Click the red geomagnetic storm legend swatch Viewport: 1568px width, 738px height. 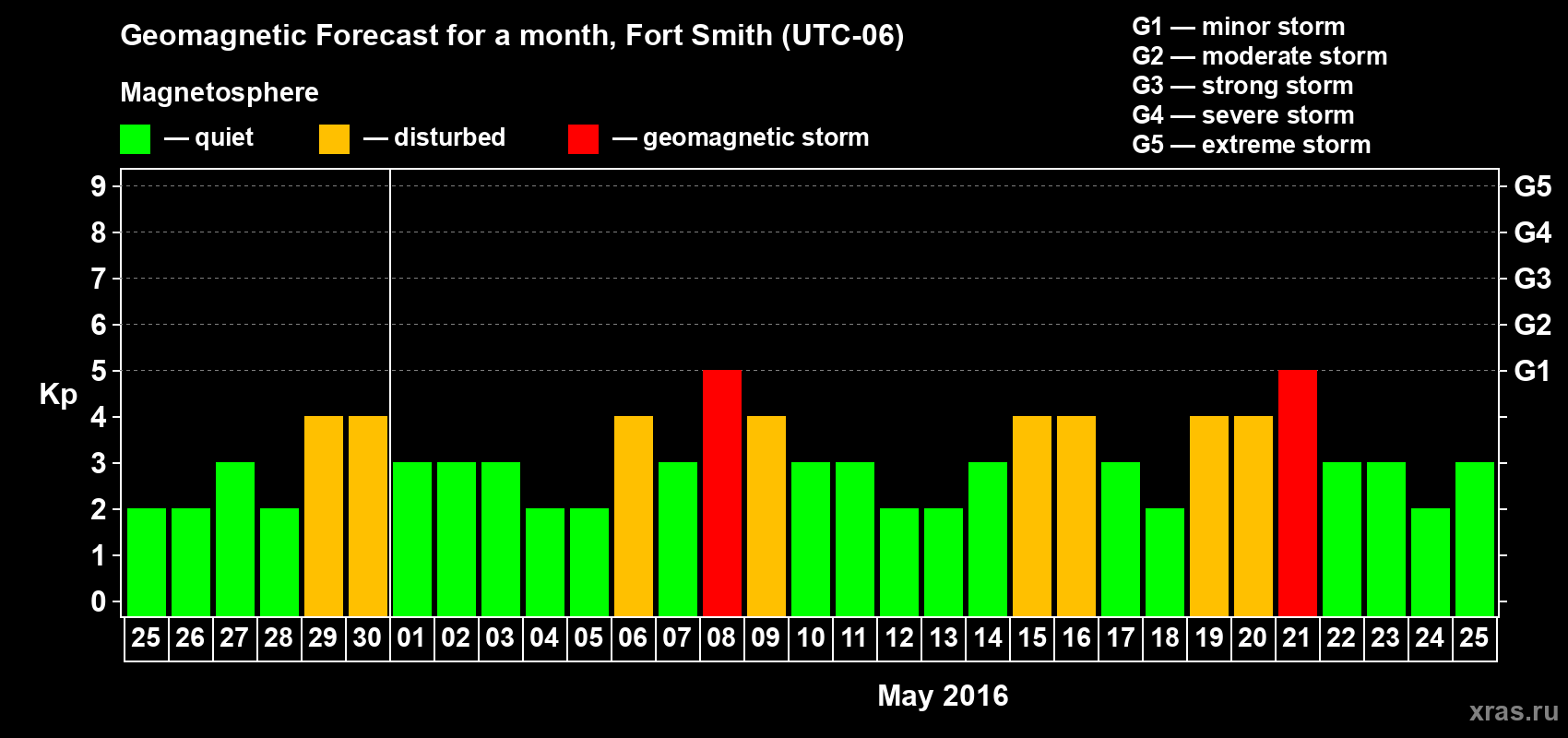[x=583, y=139]
